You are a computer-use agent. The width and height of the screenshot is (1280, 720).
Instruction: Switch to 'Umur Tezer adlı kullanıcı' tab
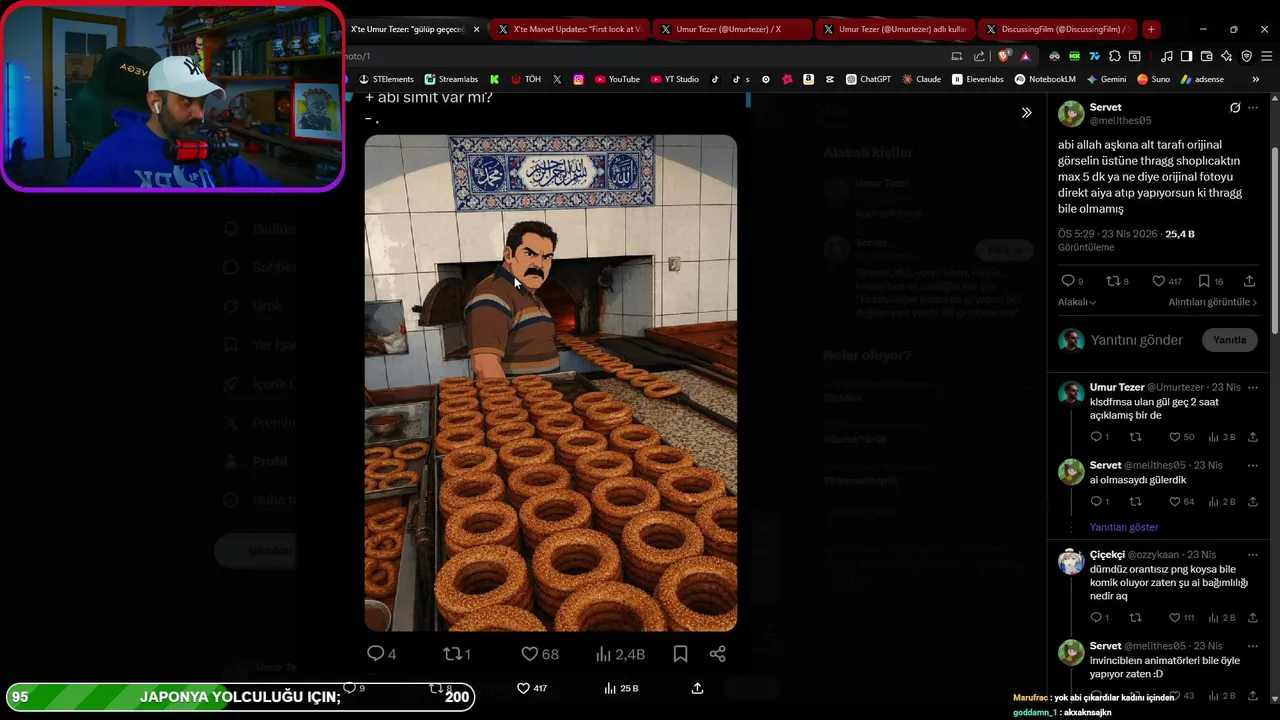(895, 29)
